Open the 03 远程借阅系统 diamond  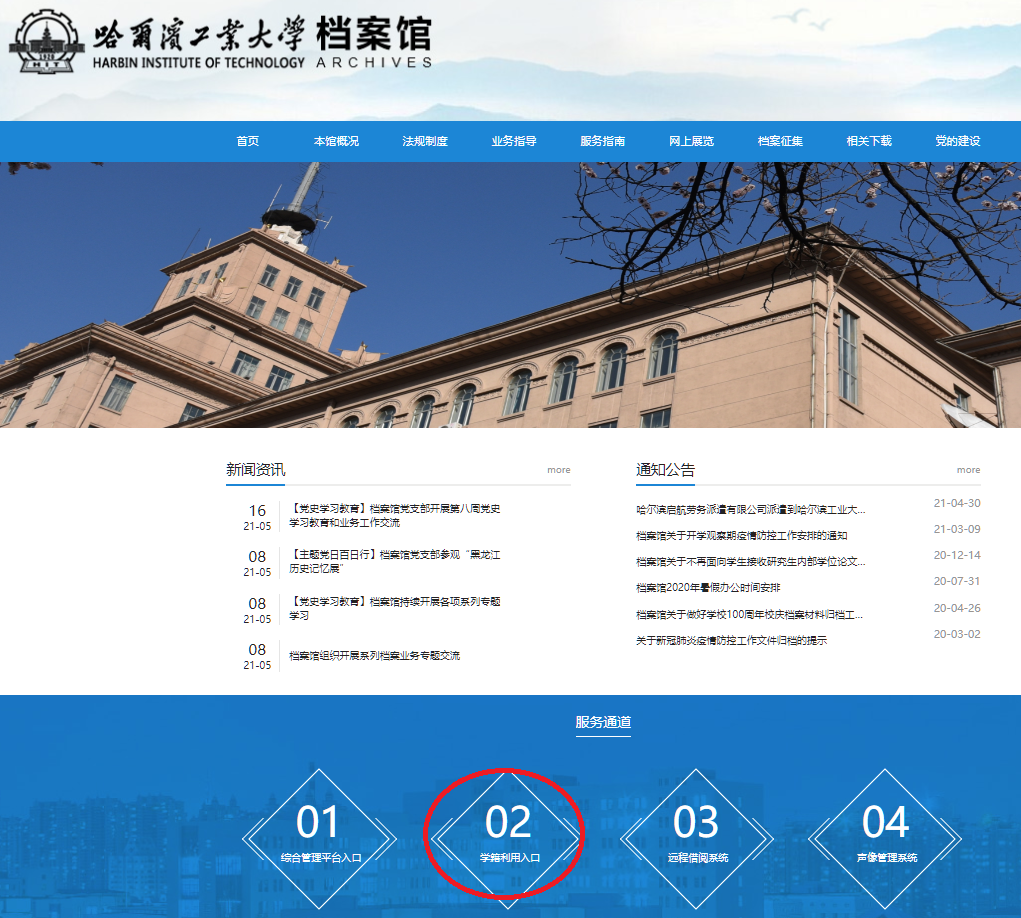(x=697, y=839)
